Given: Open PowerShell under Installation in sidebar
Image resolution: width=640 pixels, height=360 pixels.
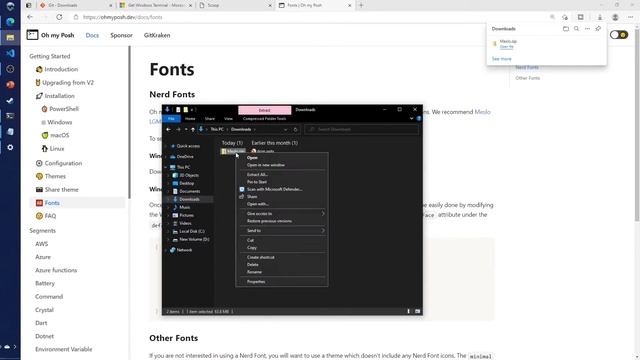Looking at the screenshot, I should pos(64,109).
